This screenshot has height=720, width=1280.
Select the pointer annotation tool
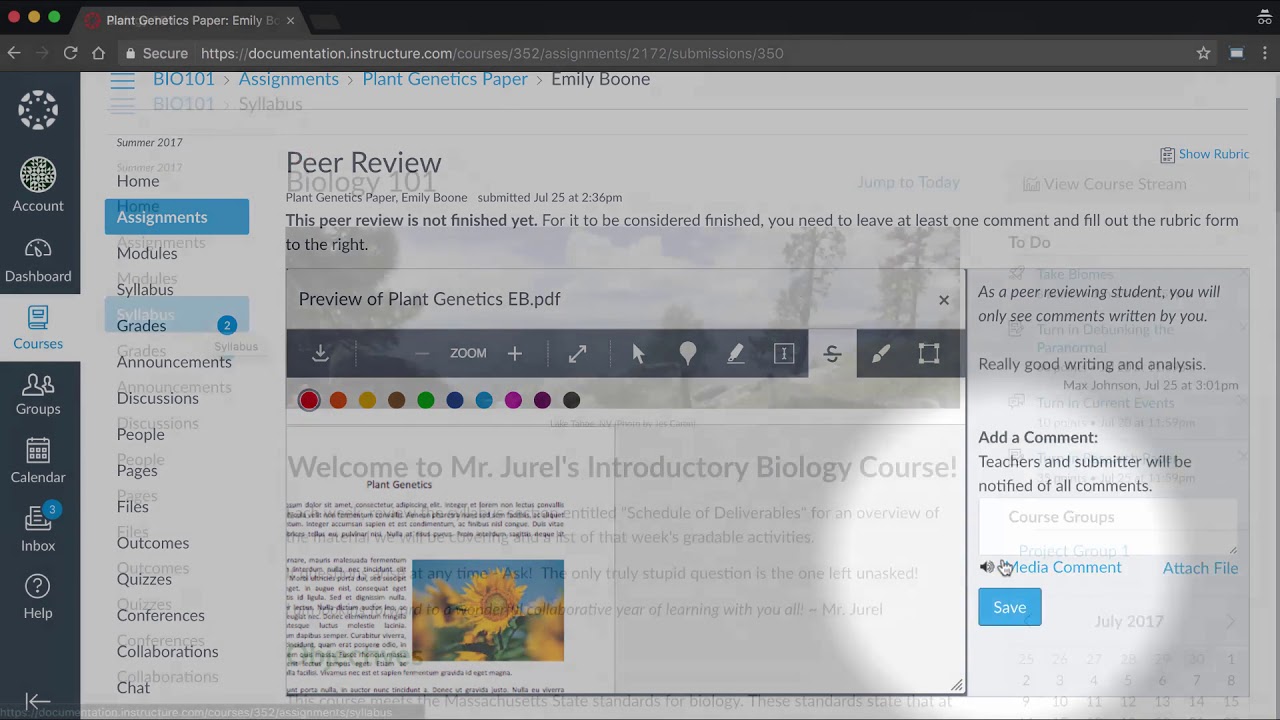coord(639,353)
